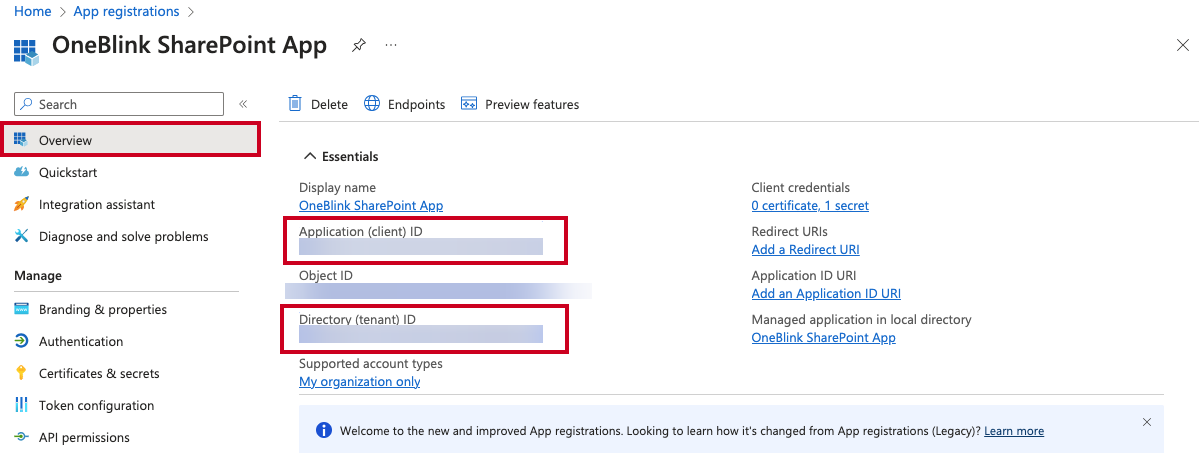
Task: Click the My organization only link
Action: (x=360, y=381)
